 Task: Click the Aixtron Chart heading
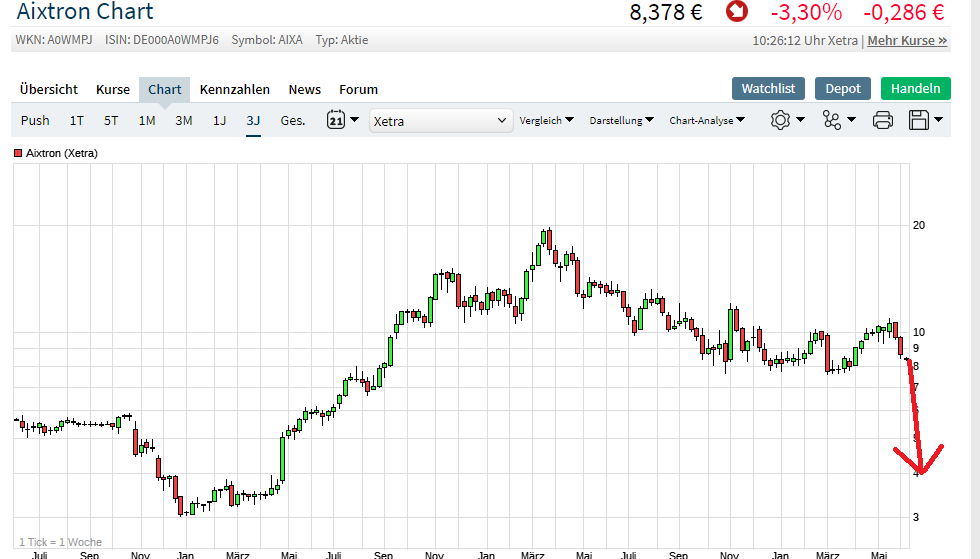(85, 11)
